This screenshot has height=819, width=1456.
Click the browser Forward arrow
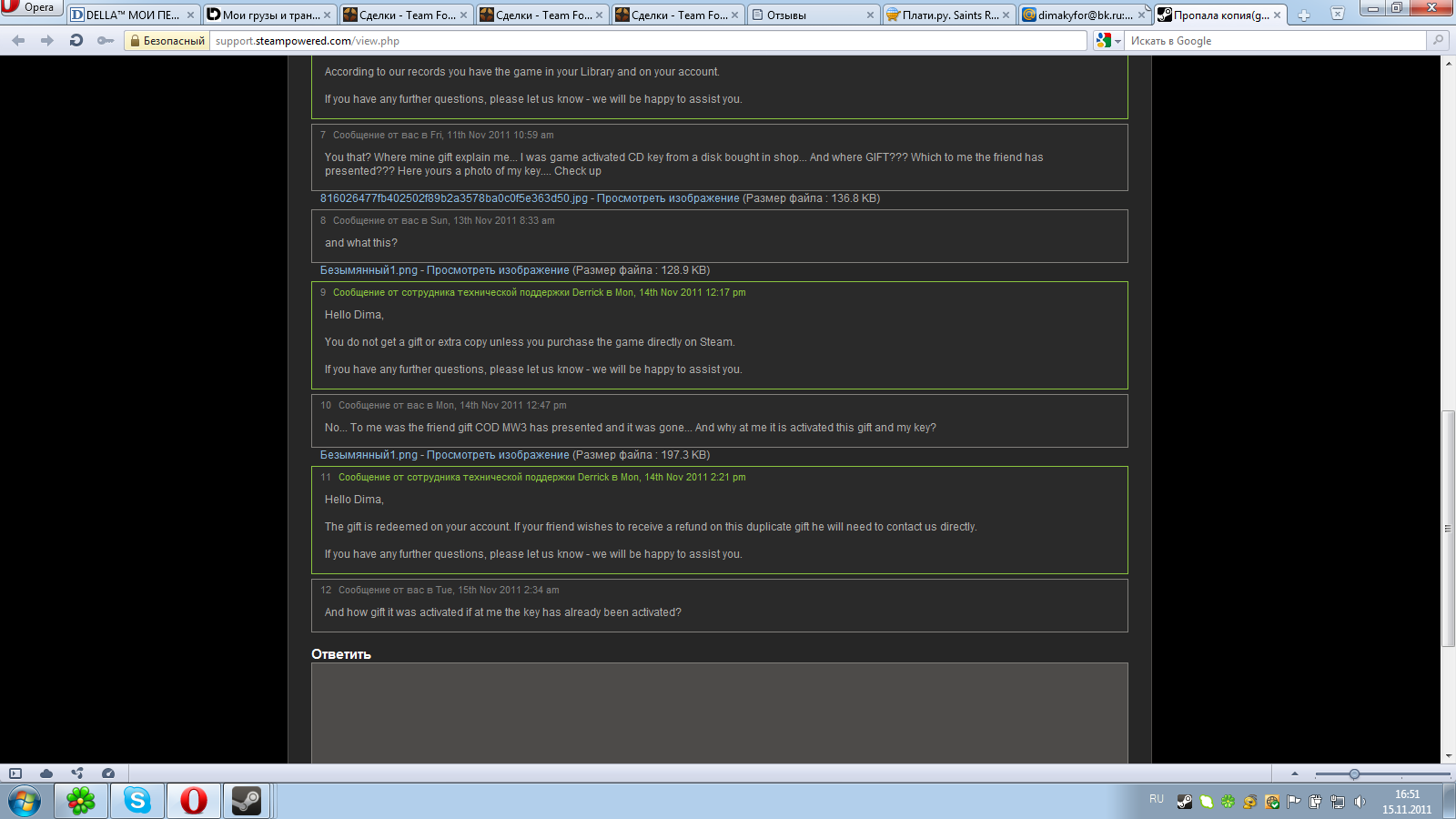coord(47,40)
